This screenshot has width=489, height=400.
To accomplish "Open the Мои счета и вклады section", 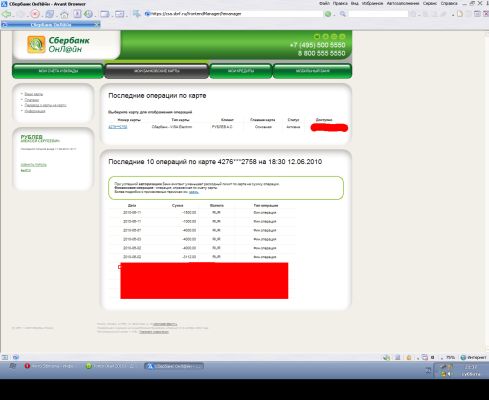I will pyautogui.click(x=58, y=71).
